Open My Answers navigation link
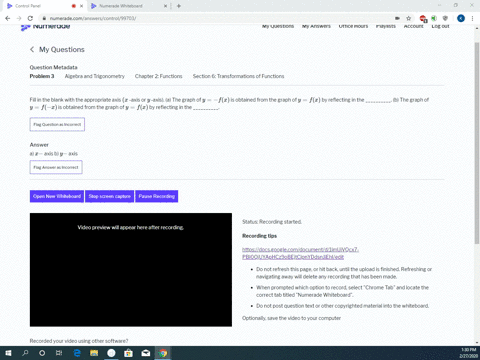The height and width of the screenshot is (360, 480). [x=316, y=26]
